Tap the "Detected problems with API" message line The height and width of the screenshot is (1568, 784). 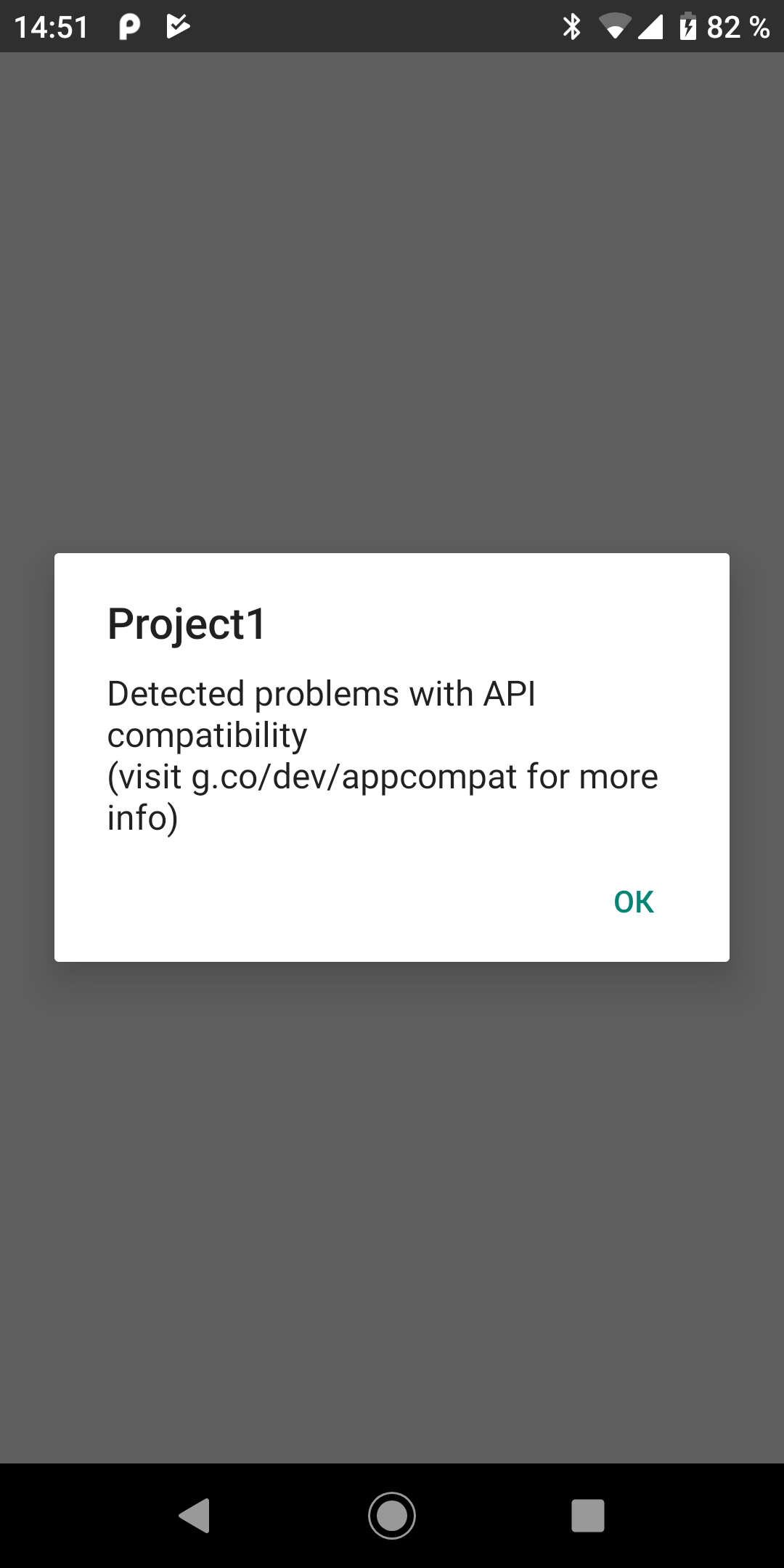click(322, 693)
